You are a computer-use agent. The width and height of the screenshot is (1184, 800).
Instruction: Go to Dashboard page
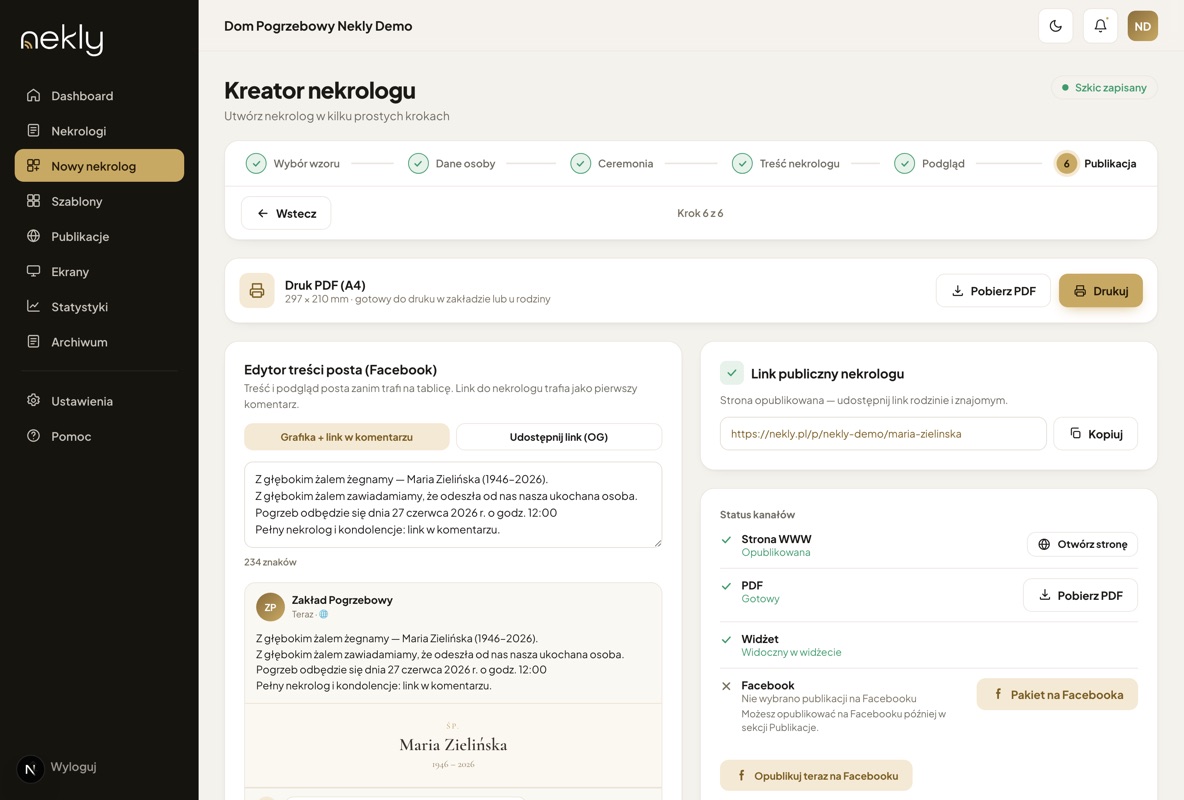pyautogui.click(x=99, y=95)
